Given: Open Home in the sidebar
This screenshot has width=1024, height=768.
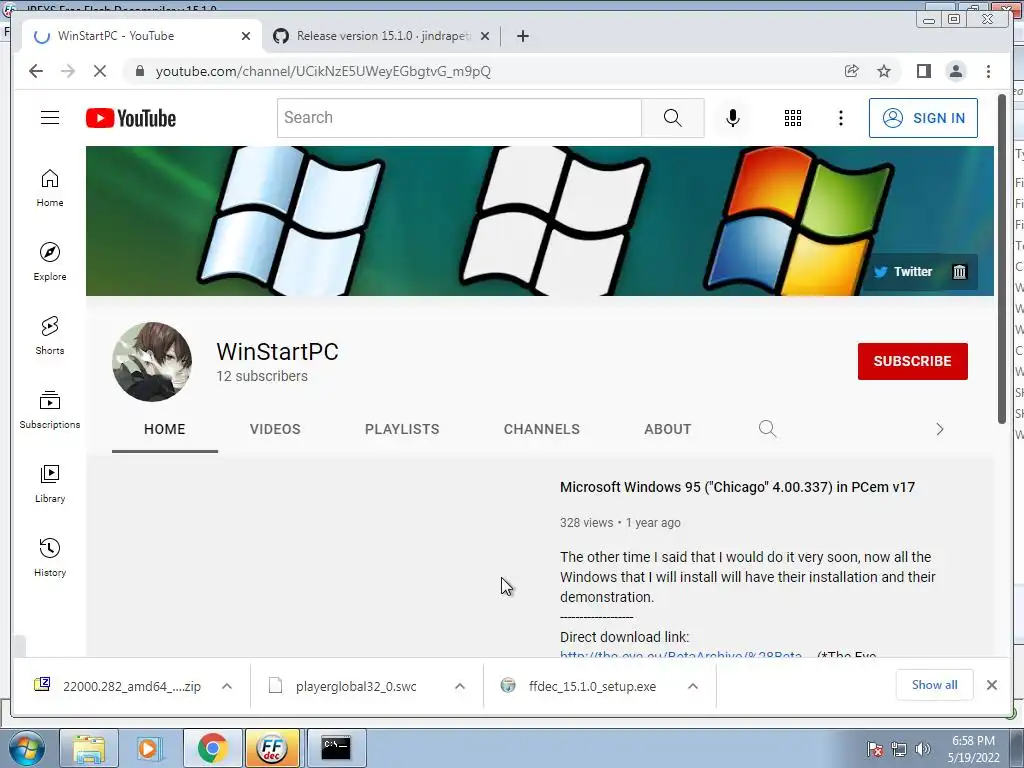Looking at the screenshot, I should click(x=50, y=188).
